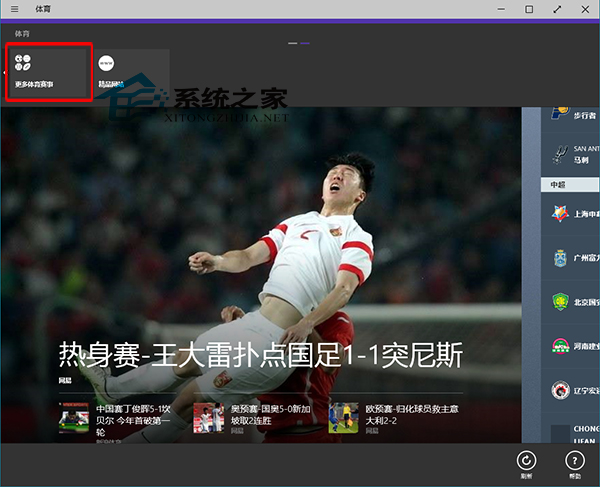Click the 更多体育赛事 sports balls icon
Screen dimensions: 600x487
pyautogui.click(x=23, y=63)
